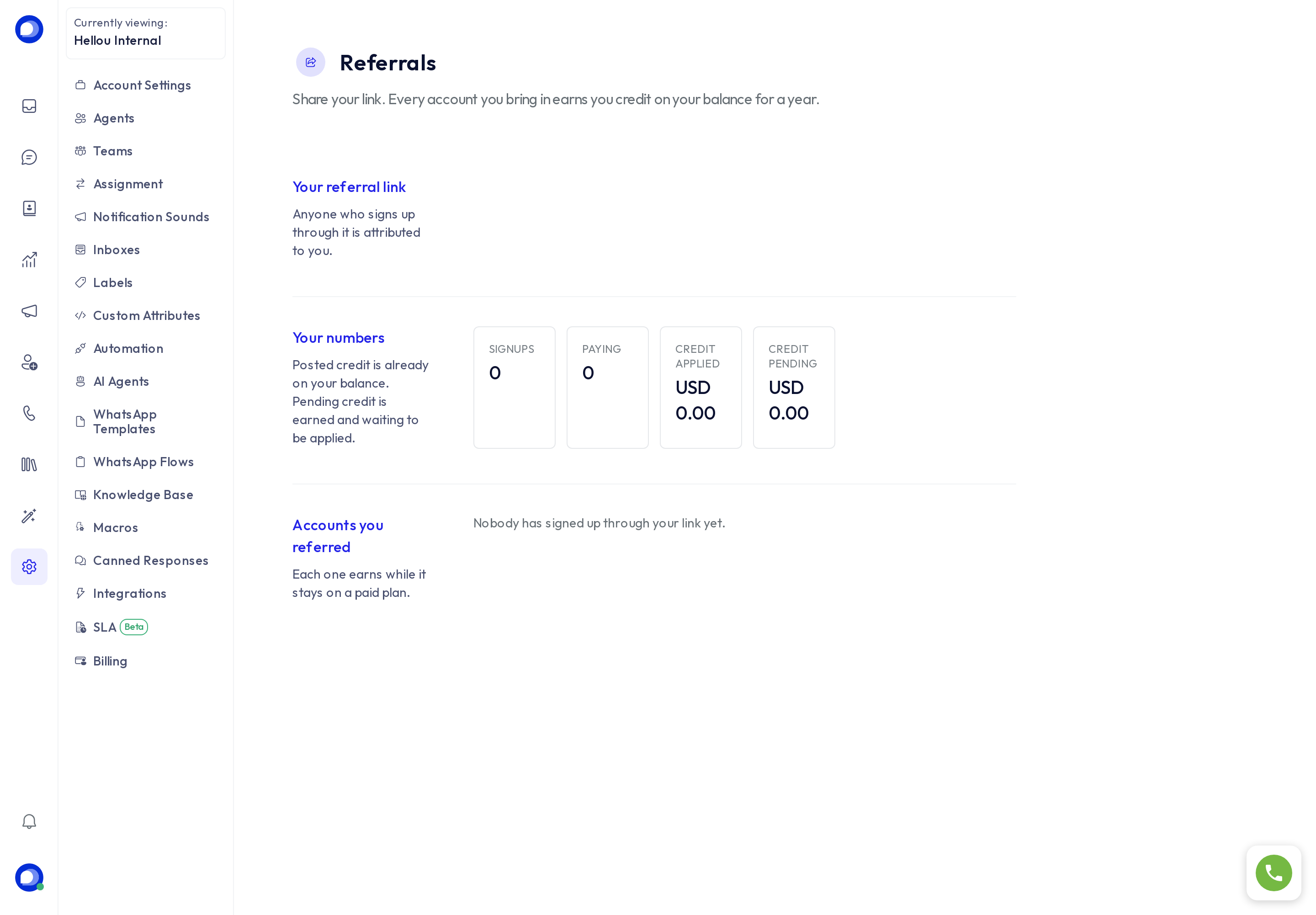Click the CREDIT PENDING card

pyautogui.click(x=794, y=388)
